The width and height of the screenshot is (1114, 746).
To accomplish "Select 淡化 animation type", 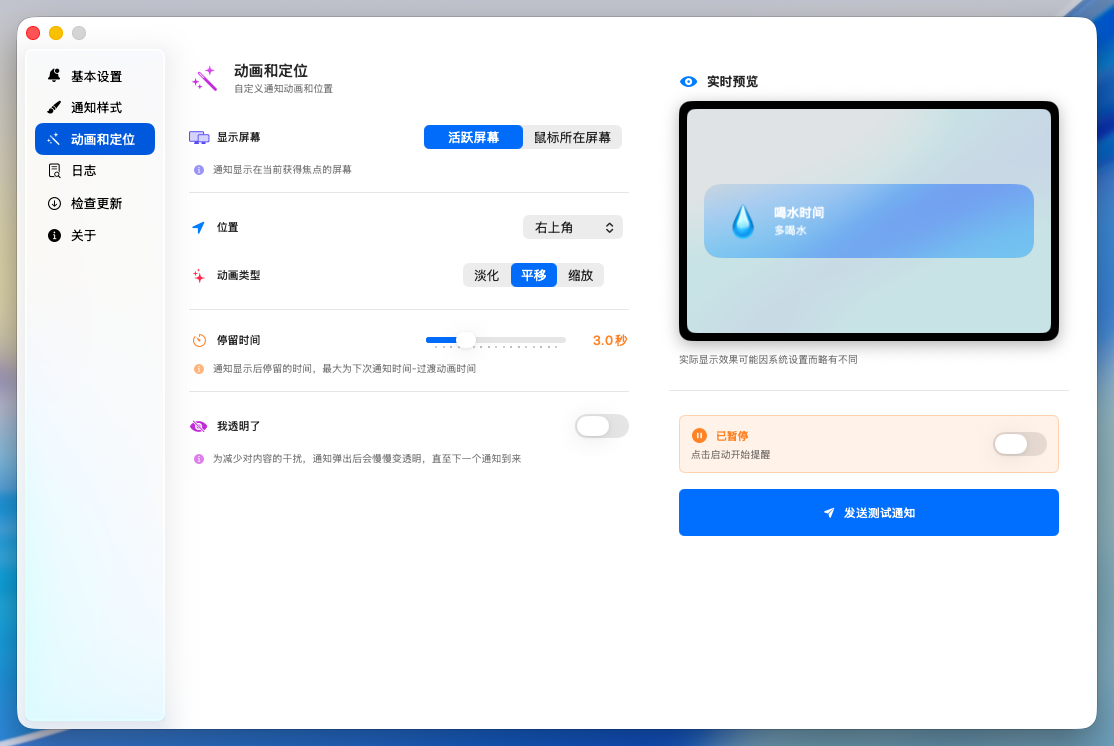I will click(486, 275).
